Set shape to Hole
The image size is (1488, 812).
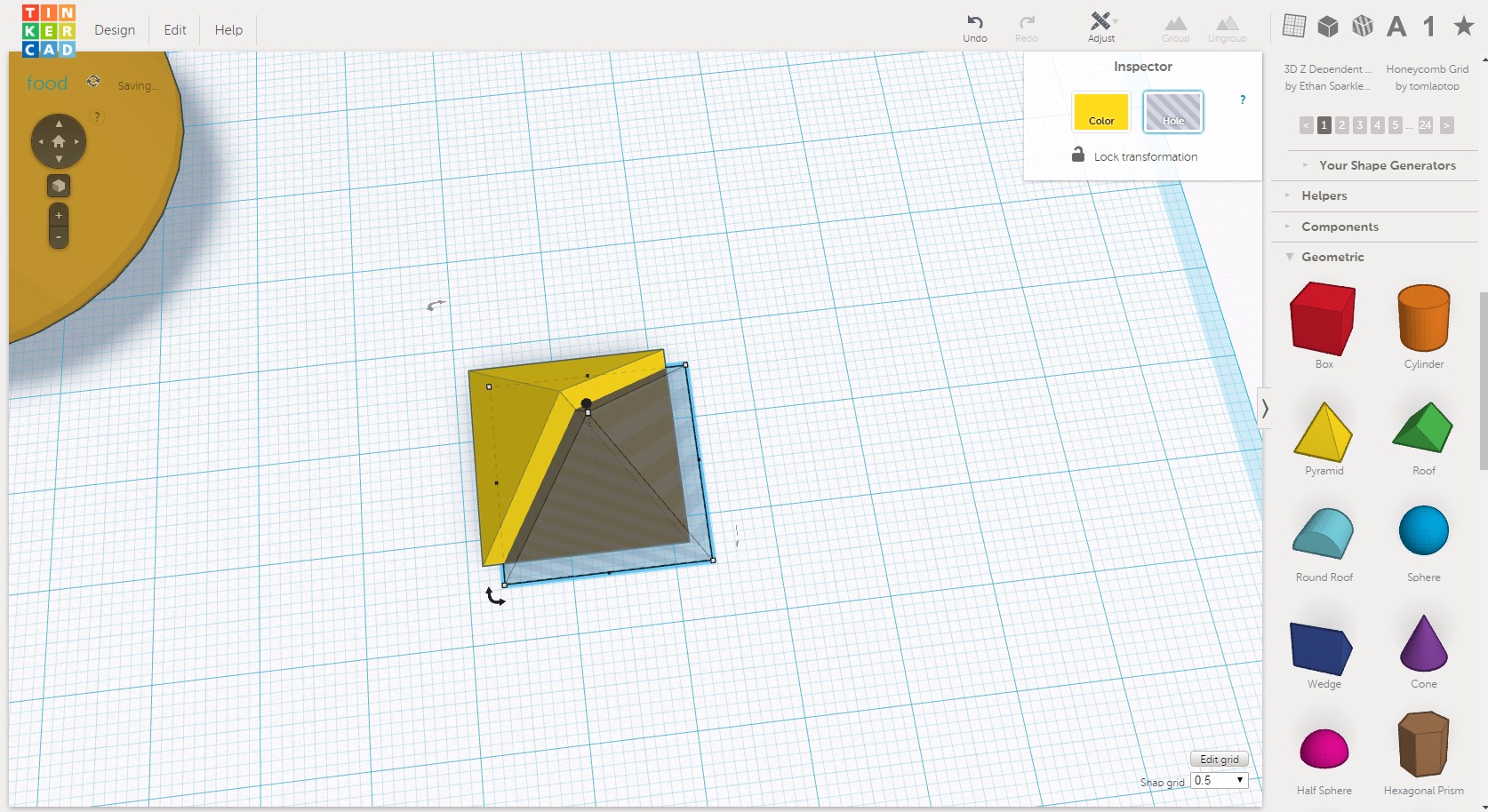(x=1172, y=112)
